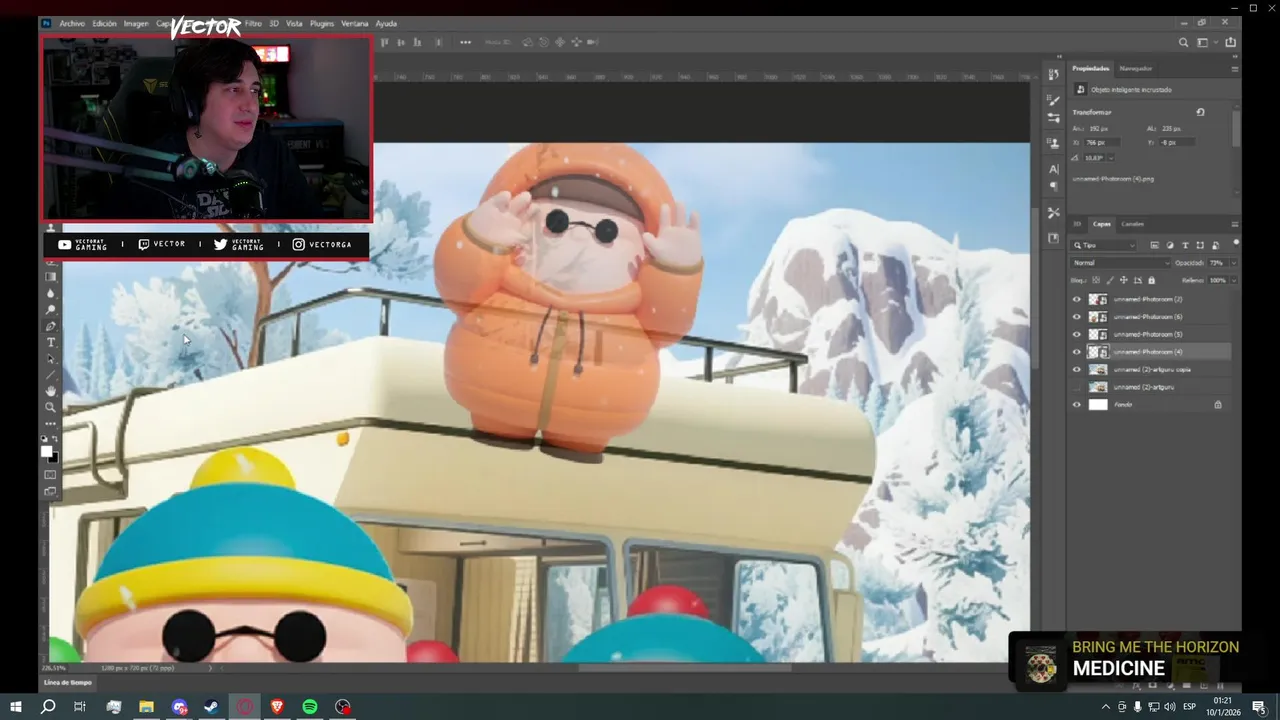Open the layer filter Tipo dropdown

[1104, 245]
